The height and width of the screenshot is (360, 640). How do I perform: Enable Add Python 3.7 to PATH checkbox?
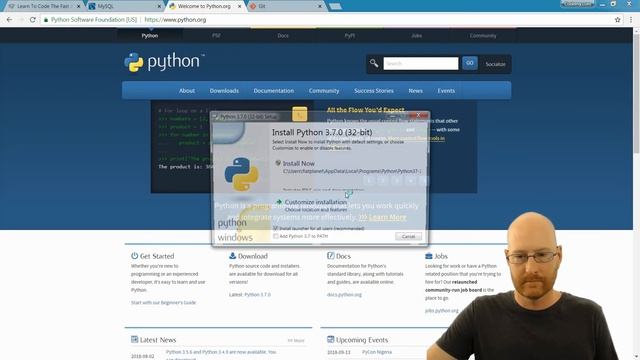276,236
